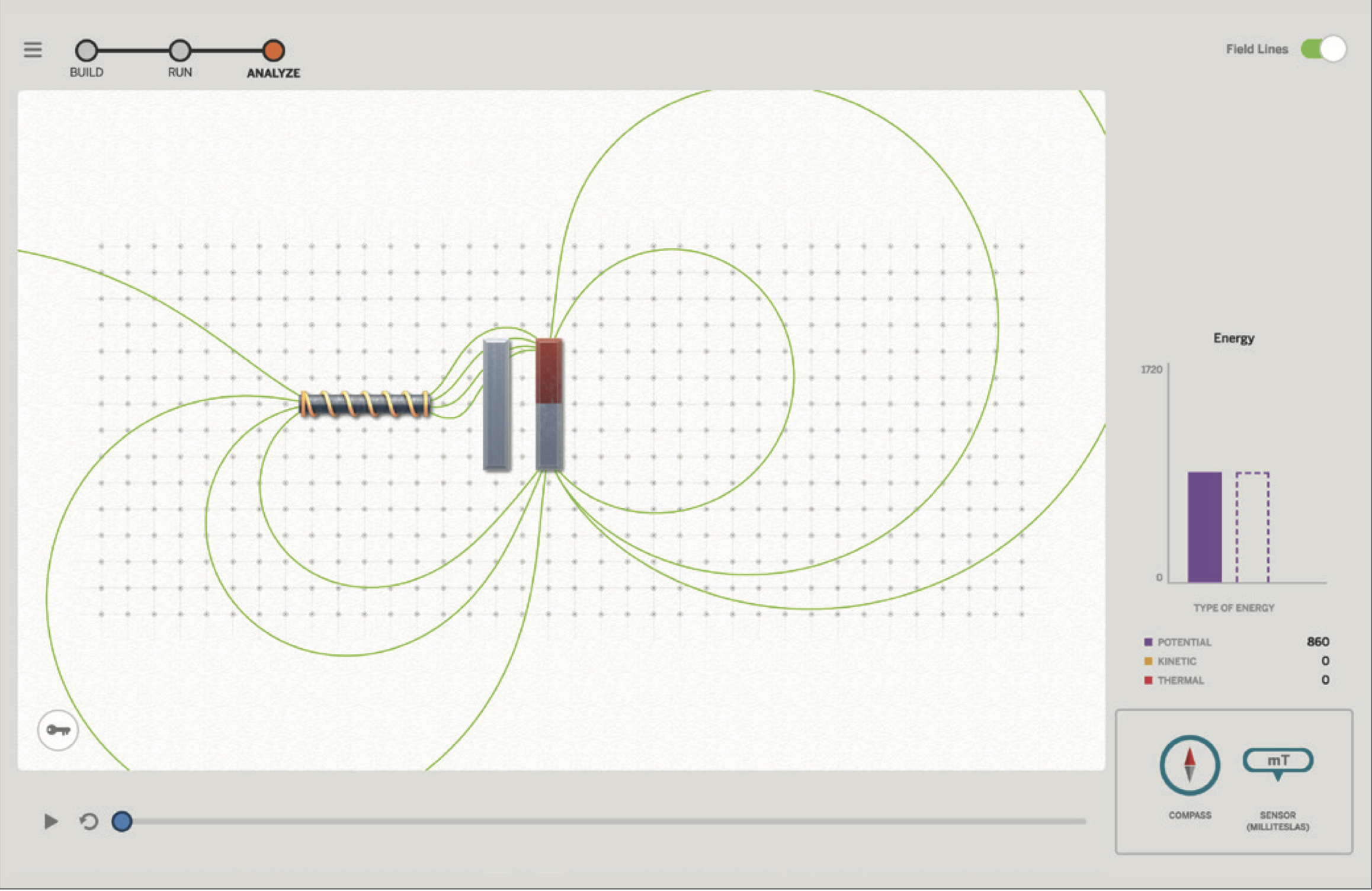Click the SENSOR (MILLITESLAS) label
This screenshot has height=891, width=1372.
click(x=1278, y=821)
